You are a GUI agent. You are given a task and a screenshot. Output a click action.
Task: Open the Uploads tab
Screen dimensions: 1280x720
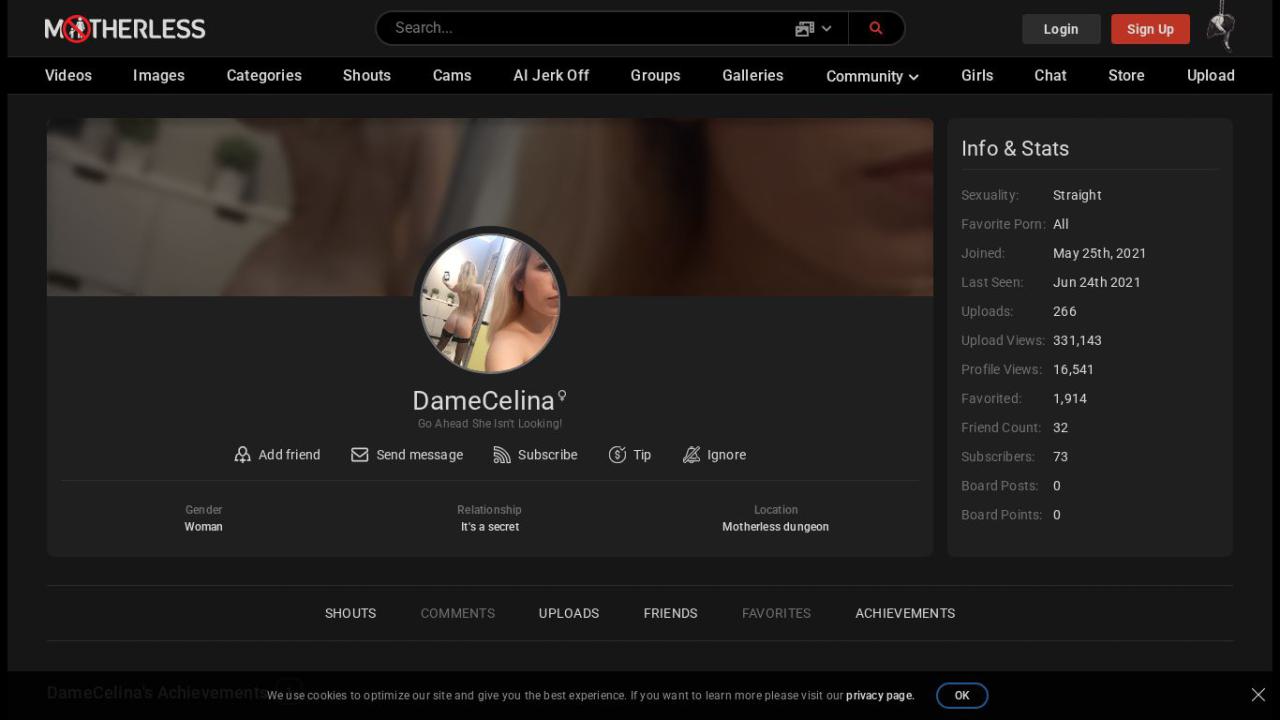pyautogui.click(x=568, y=613)
